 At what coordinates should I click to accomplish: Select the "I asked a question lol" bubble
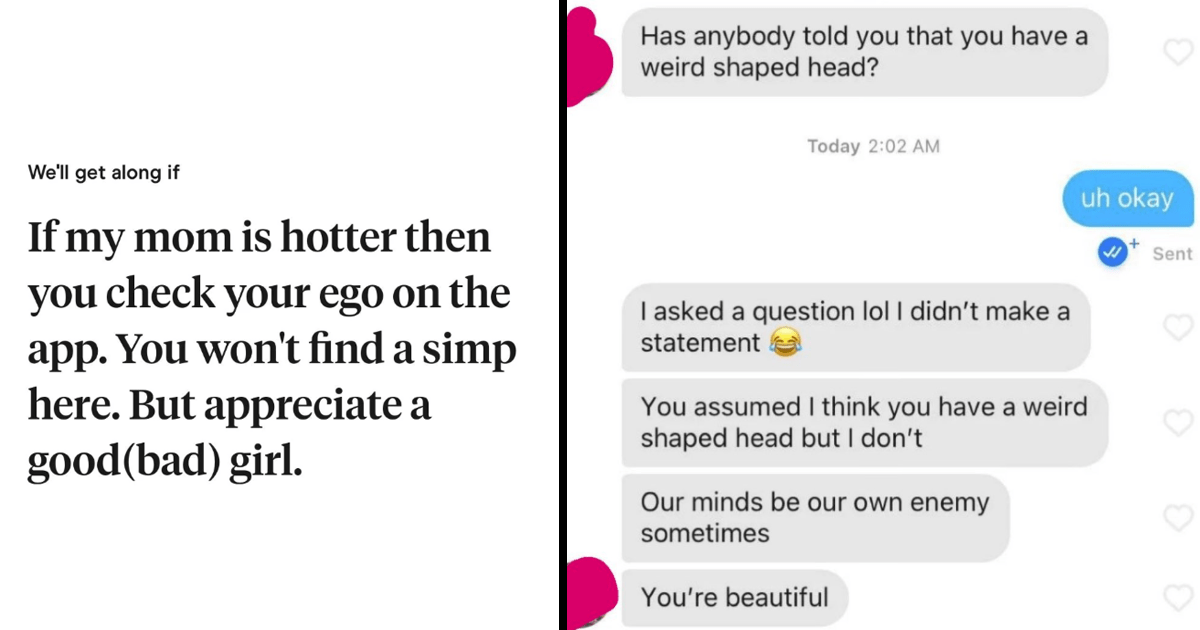point(854,327)
